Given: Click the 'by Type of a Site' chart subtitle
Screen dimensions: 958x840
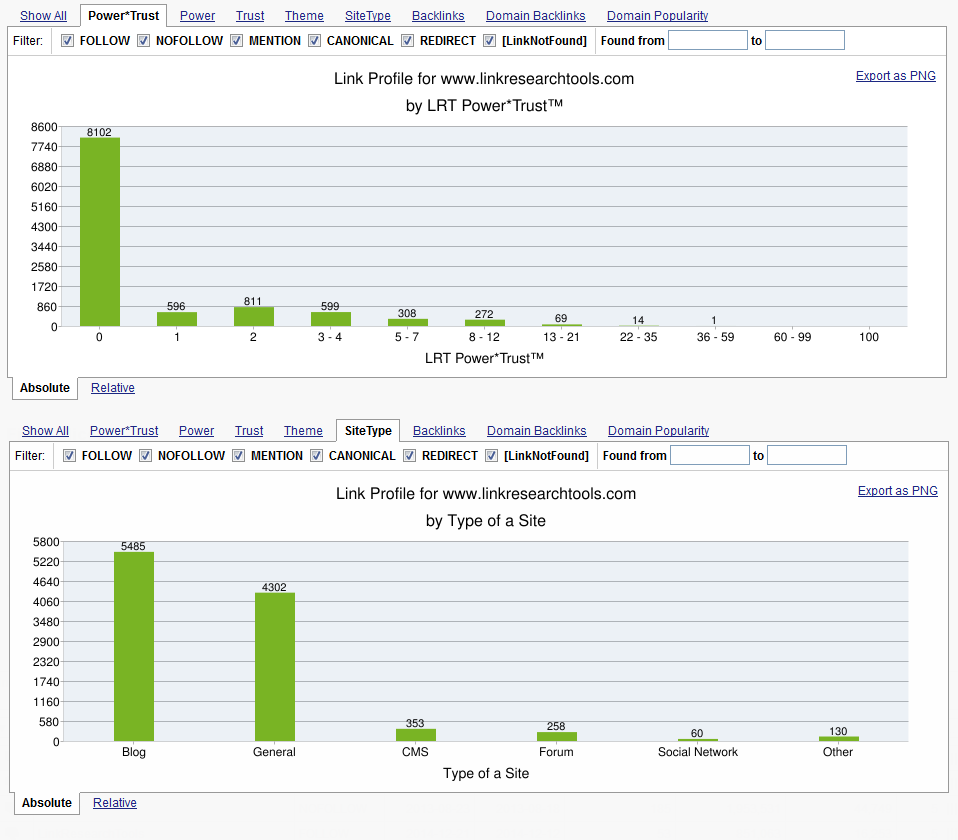Looking at the screenshot, I should pyautogui.click(x=486, y=520).
